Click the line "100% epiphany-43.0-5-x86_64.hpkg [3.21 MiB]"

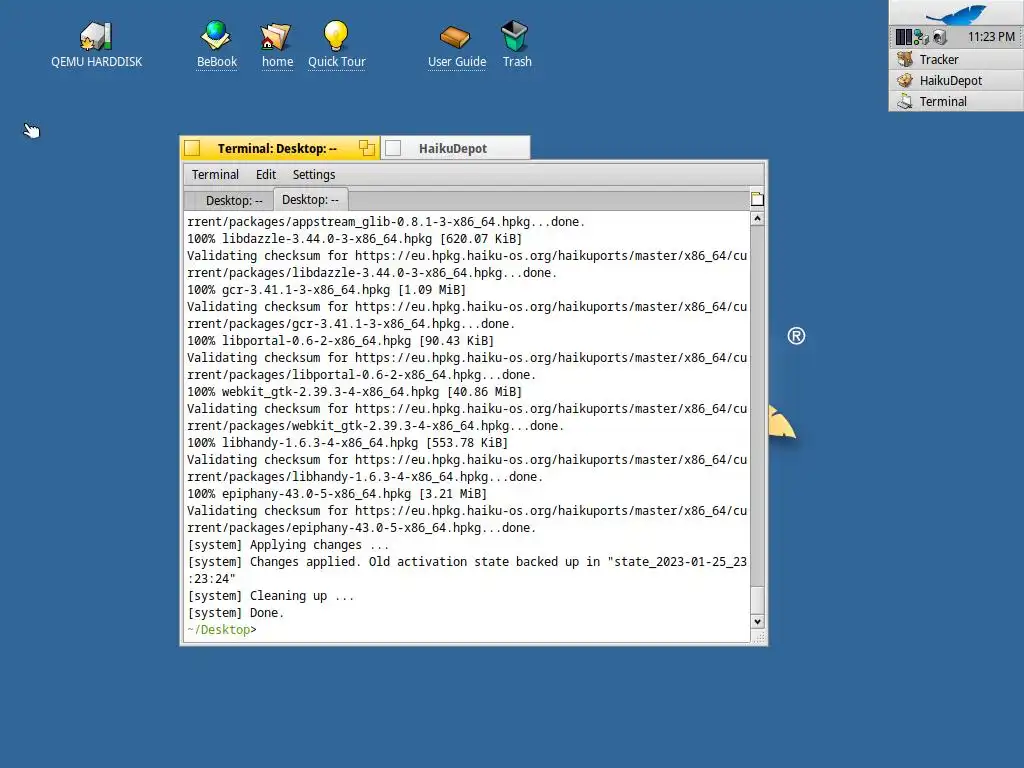[x=337, y=494]
